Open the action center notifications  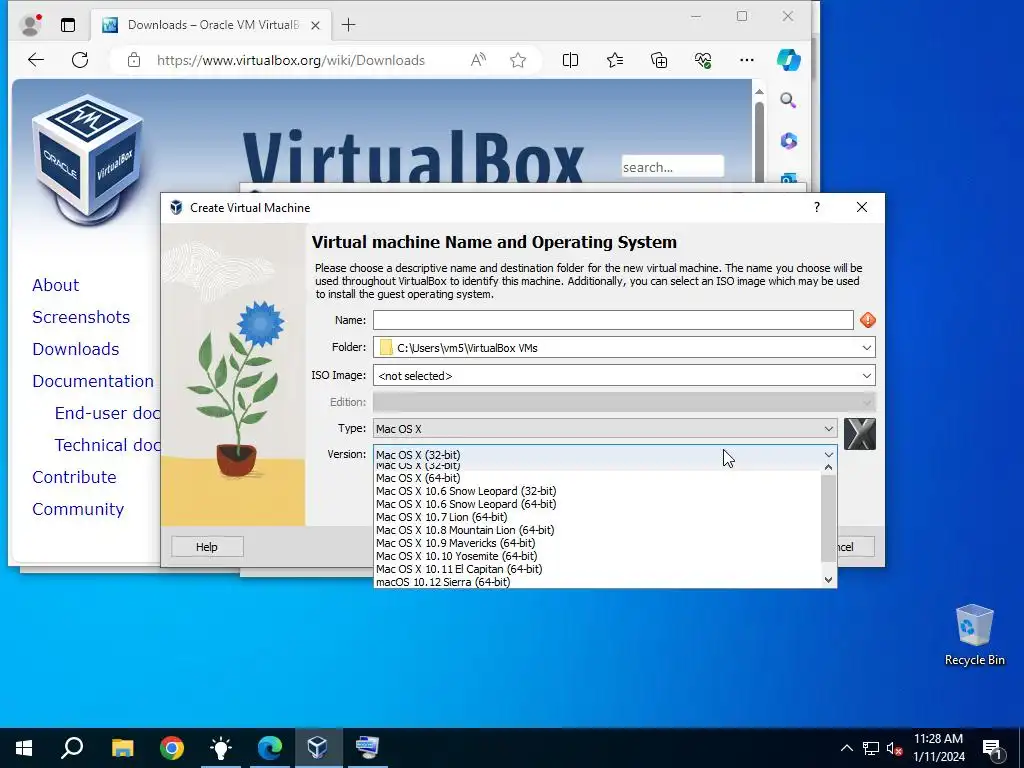[x=992, y=748]
